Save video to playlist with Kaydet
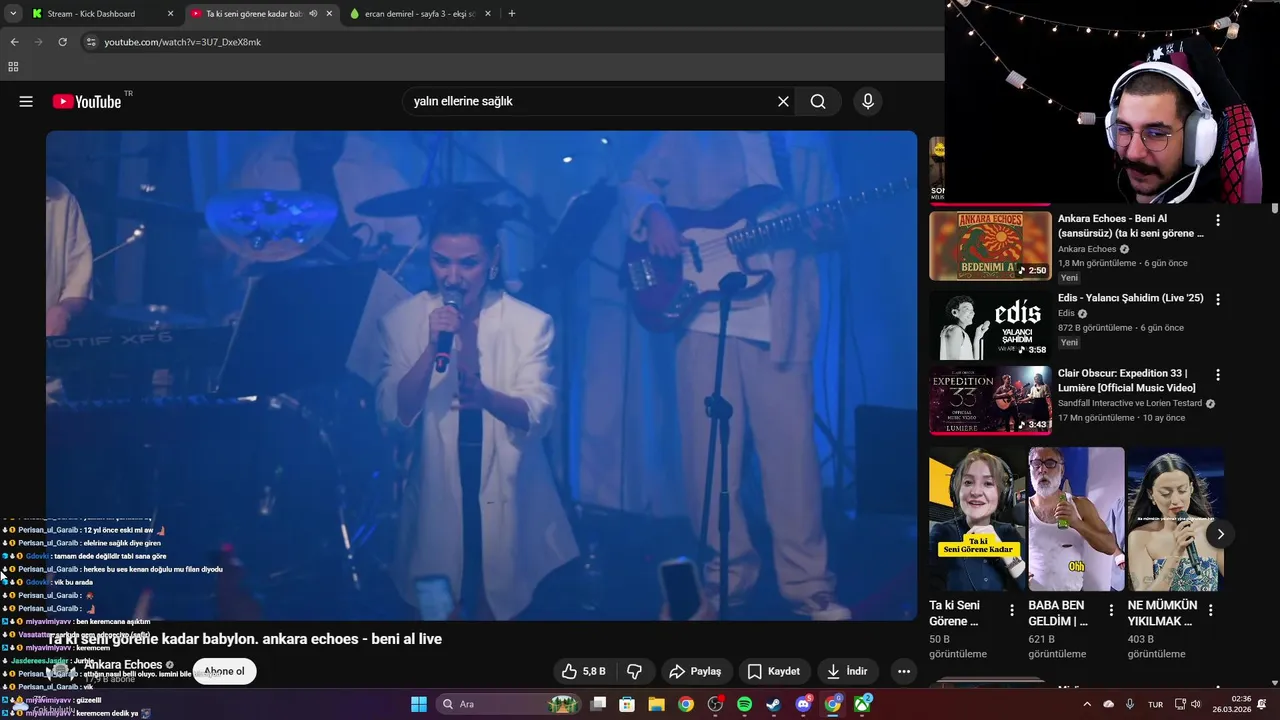Screen dimensions: 1280x720 pos(774,671)
